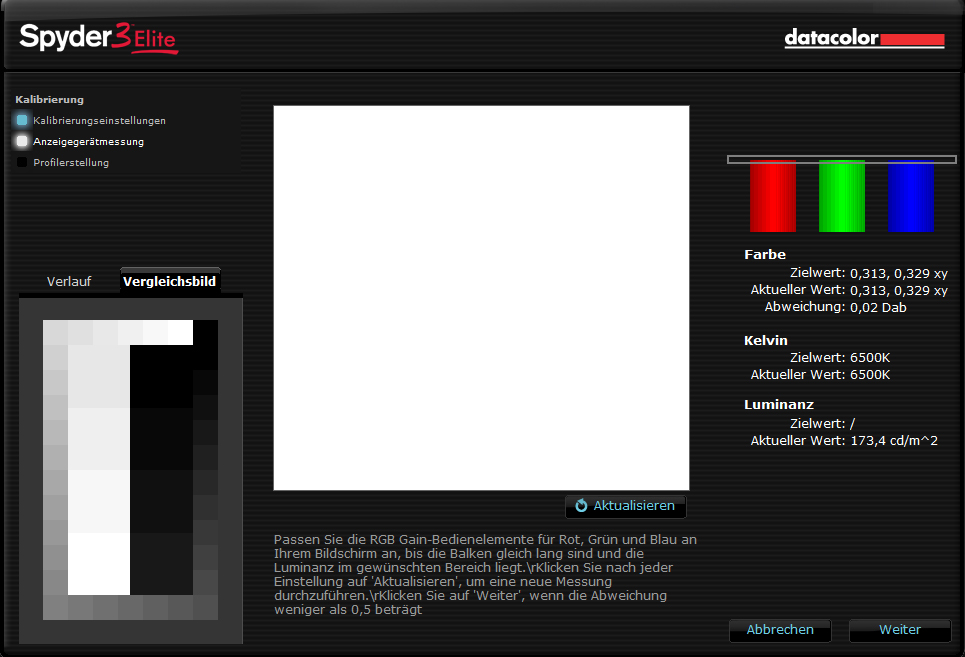Select the Anzeigegerätmessung step label
Screen dimensions: 965x657
88,141
